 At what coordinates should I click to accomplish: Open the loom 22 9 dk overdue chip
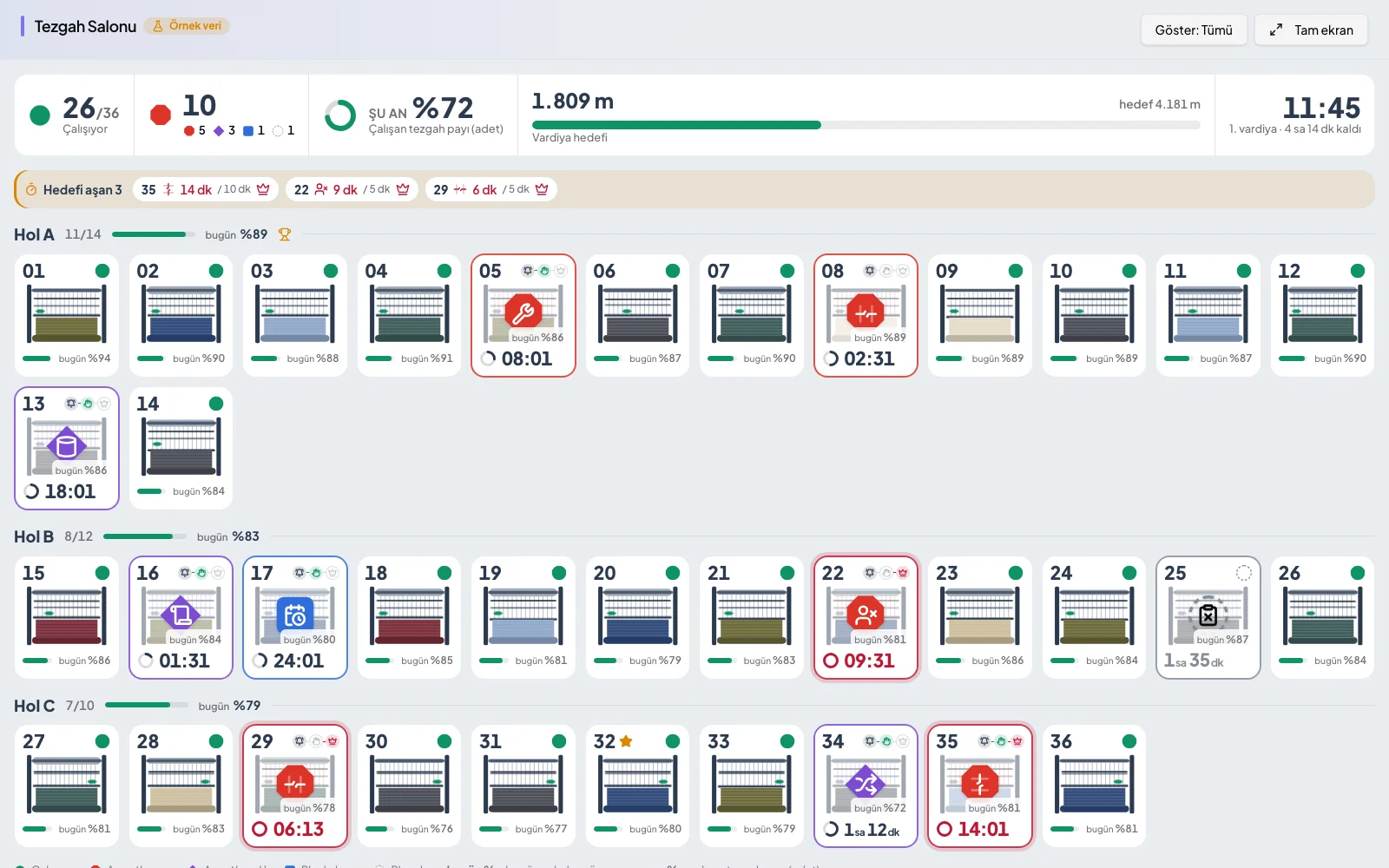tap(352, 189)
